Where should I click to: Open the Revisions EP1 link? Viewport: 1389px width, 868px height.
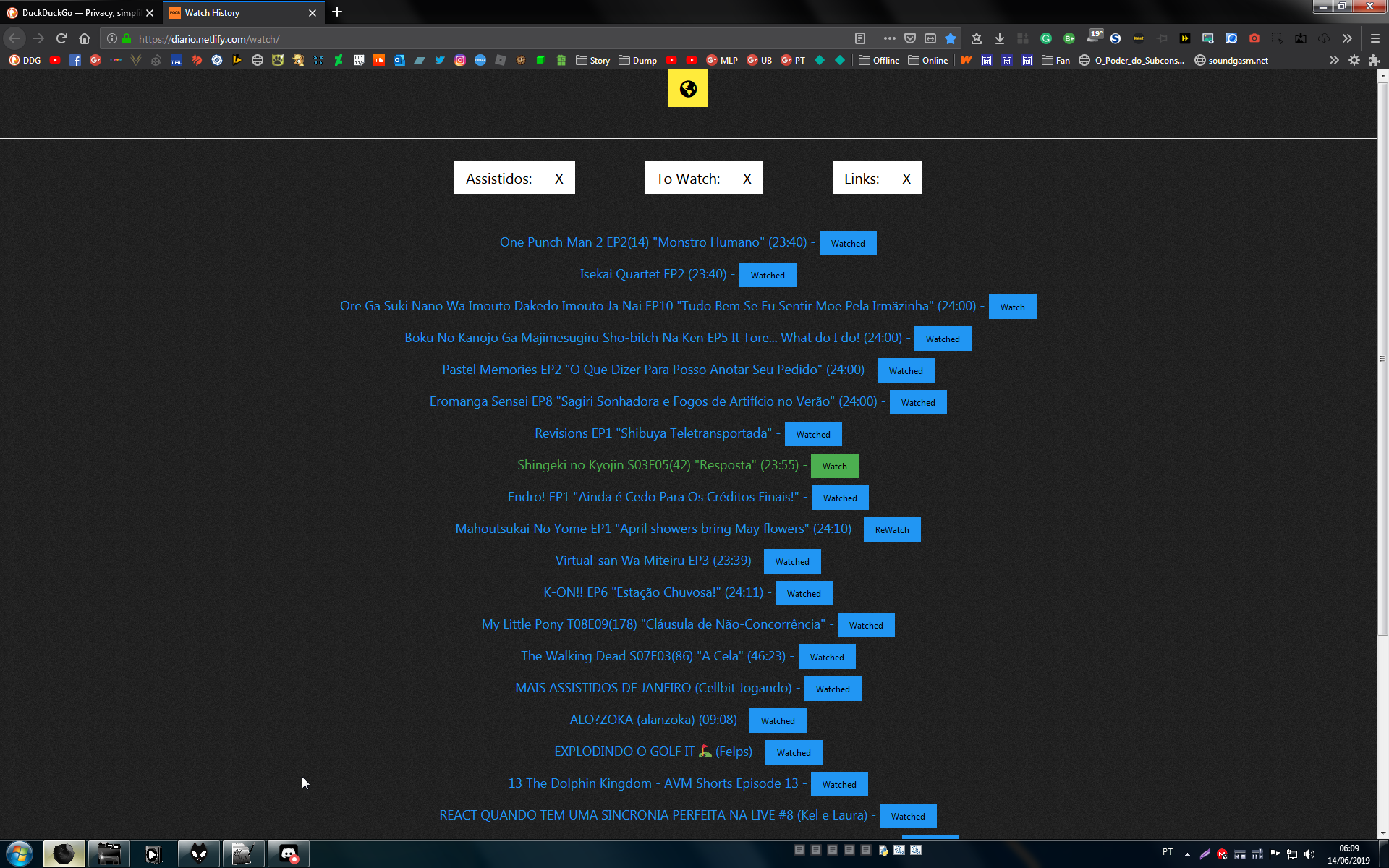tap(653, 433)
